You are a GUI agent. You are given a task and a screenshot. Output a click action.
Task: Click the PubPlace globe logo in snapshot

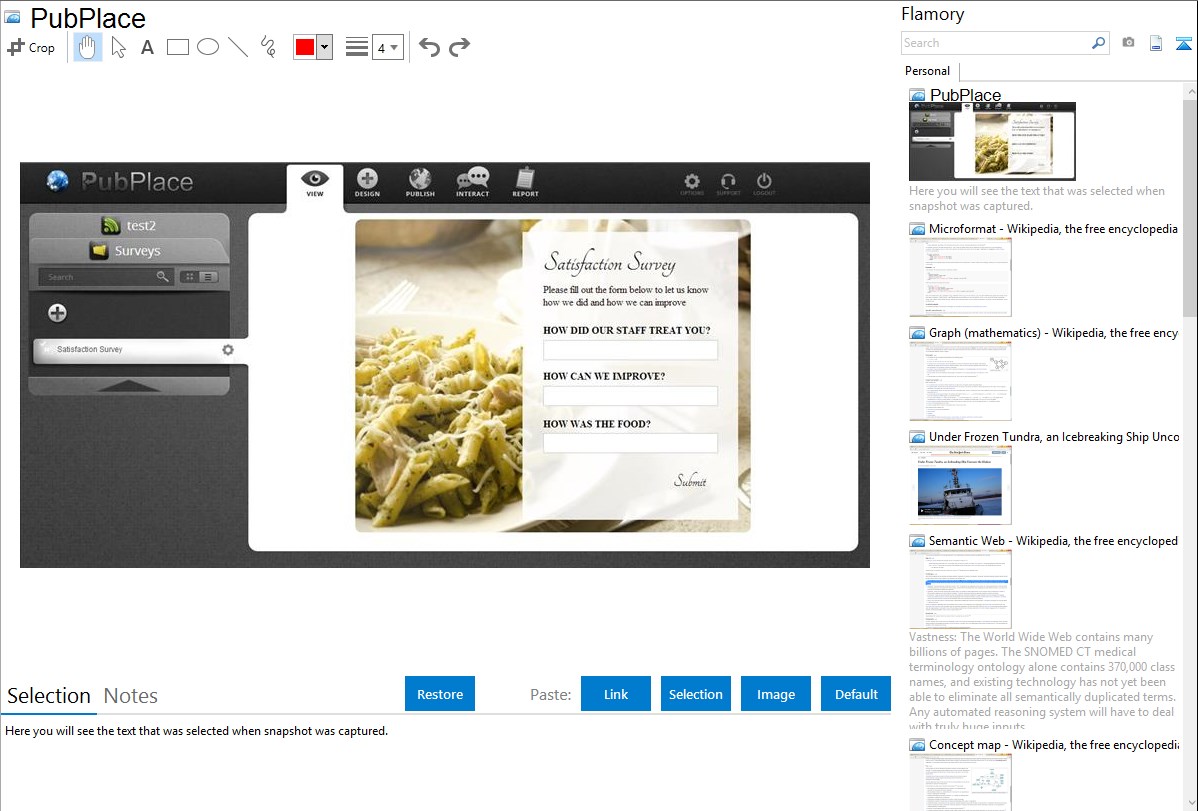click(57, 181)
